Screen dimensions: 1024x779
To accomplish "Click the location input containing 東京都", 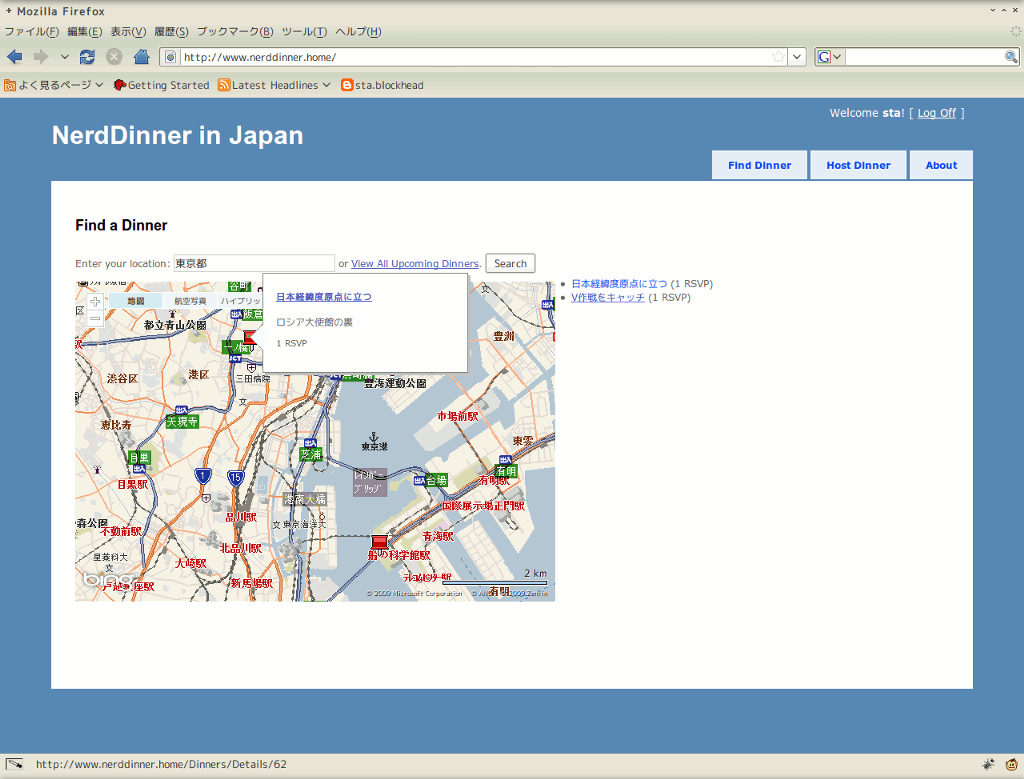I will point(254,263).
